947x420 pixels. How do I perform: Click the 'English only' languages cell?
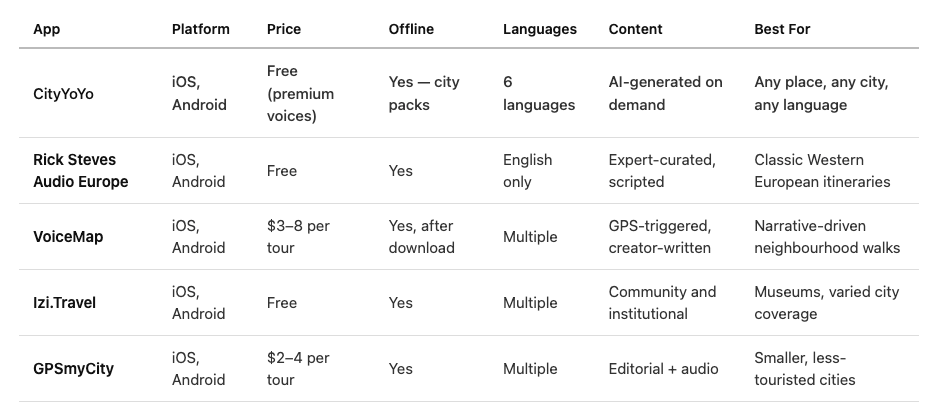pyautogui.click(x=527, y=170)
